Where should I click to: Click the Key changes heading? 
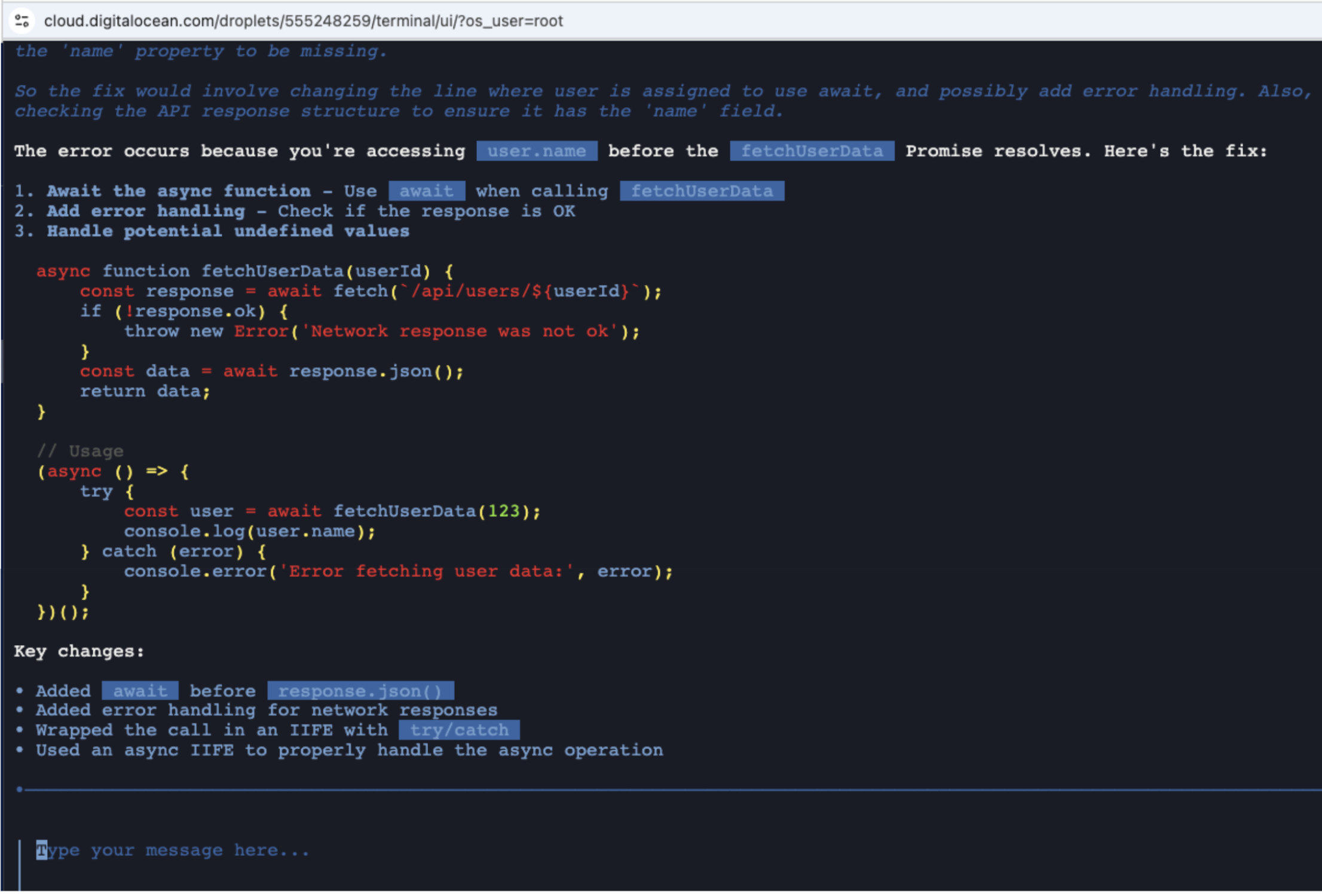tap(79, 651)
